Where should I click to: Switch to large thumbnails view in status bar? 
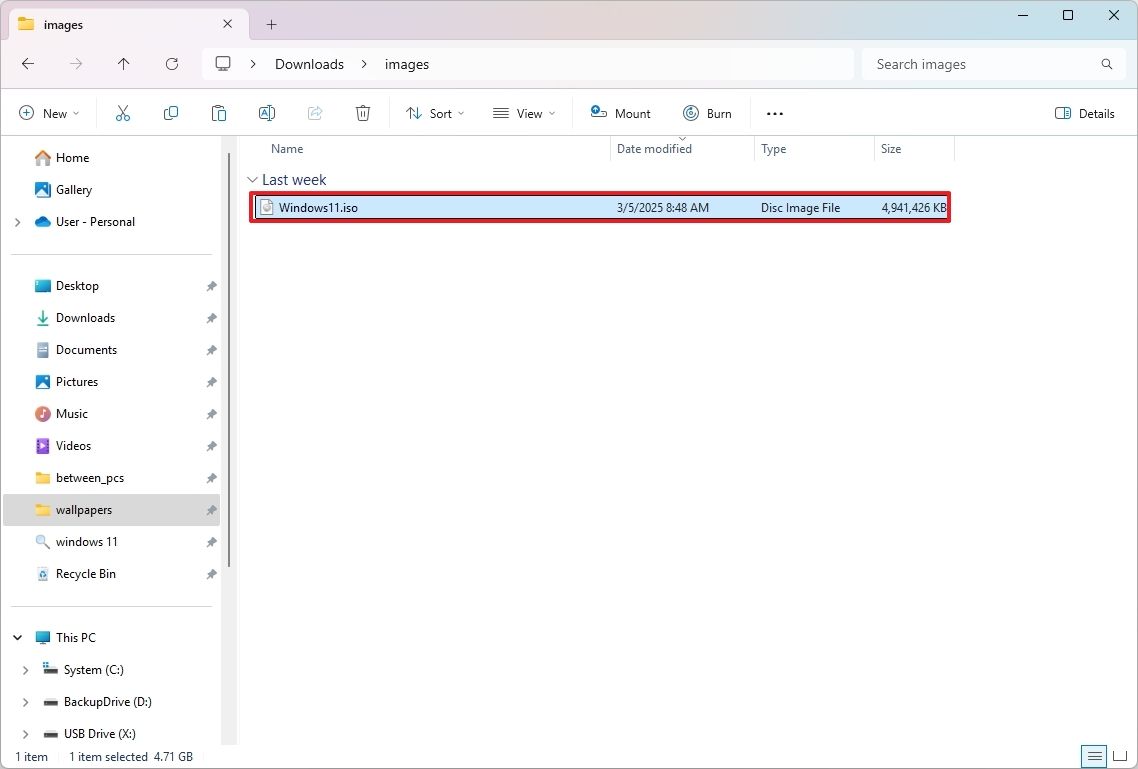[1120, 757]
